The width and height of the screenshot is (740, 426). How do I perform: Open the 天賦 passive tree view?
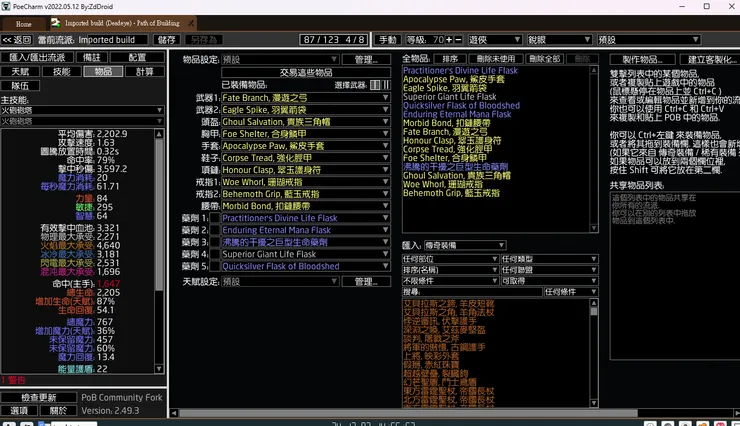pos(20,72)
